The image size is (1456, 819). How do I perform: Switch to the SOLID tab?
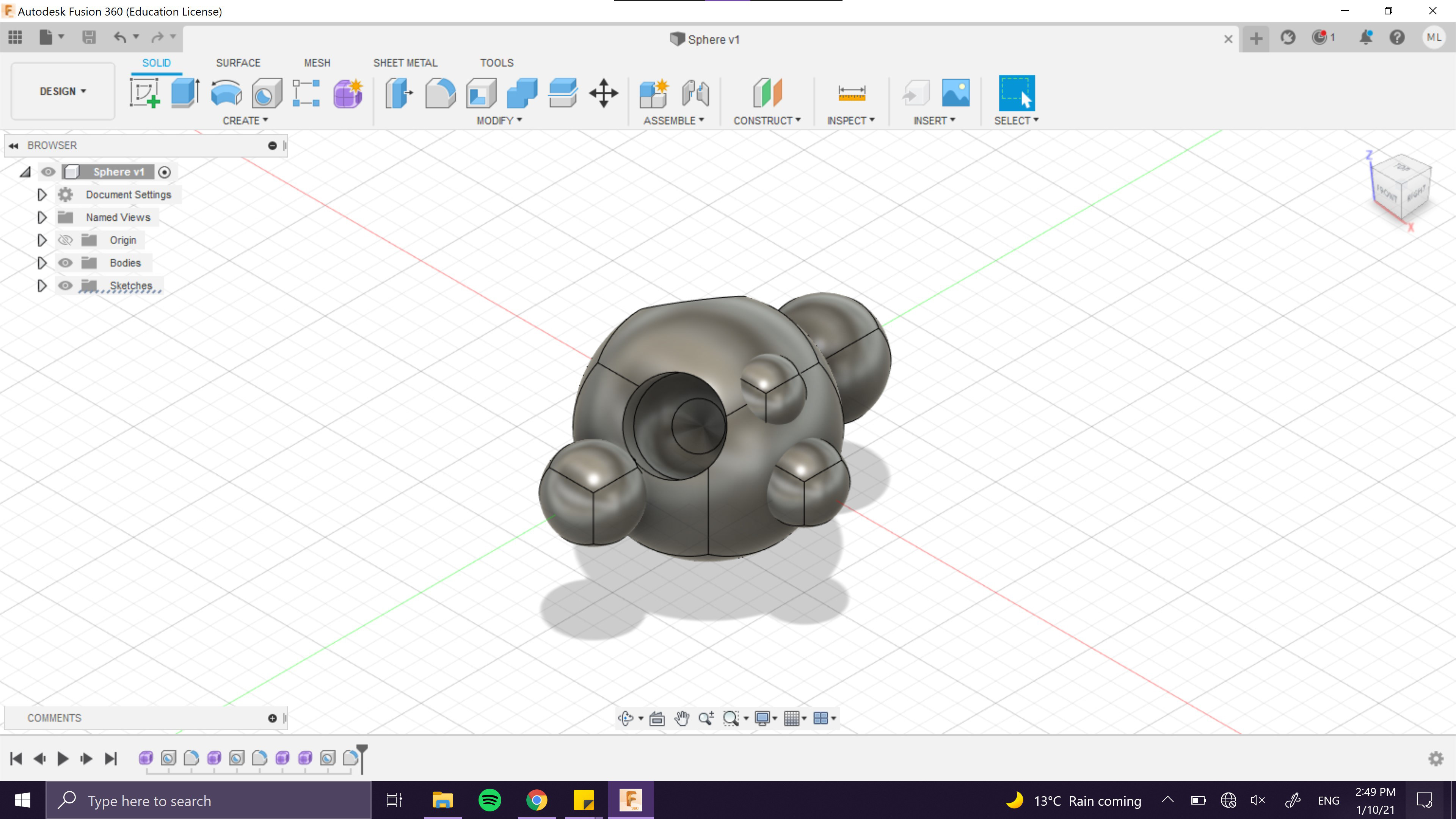(x=156, y=63)
